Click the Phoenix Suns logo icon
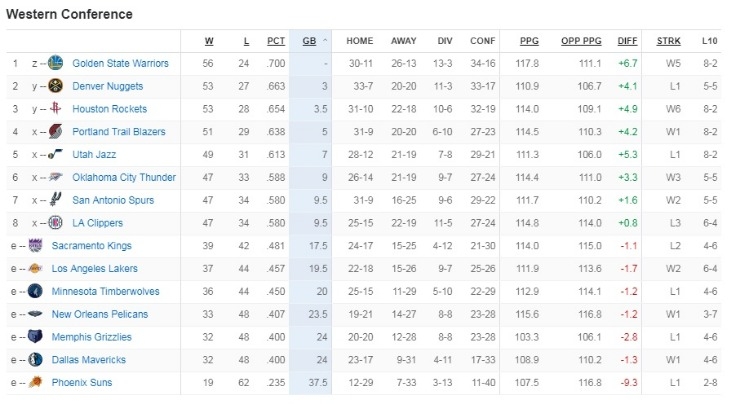The width and height of the screenshot is (731, 404). pos(35,383)
